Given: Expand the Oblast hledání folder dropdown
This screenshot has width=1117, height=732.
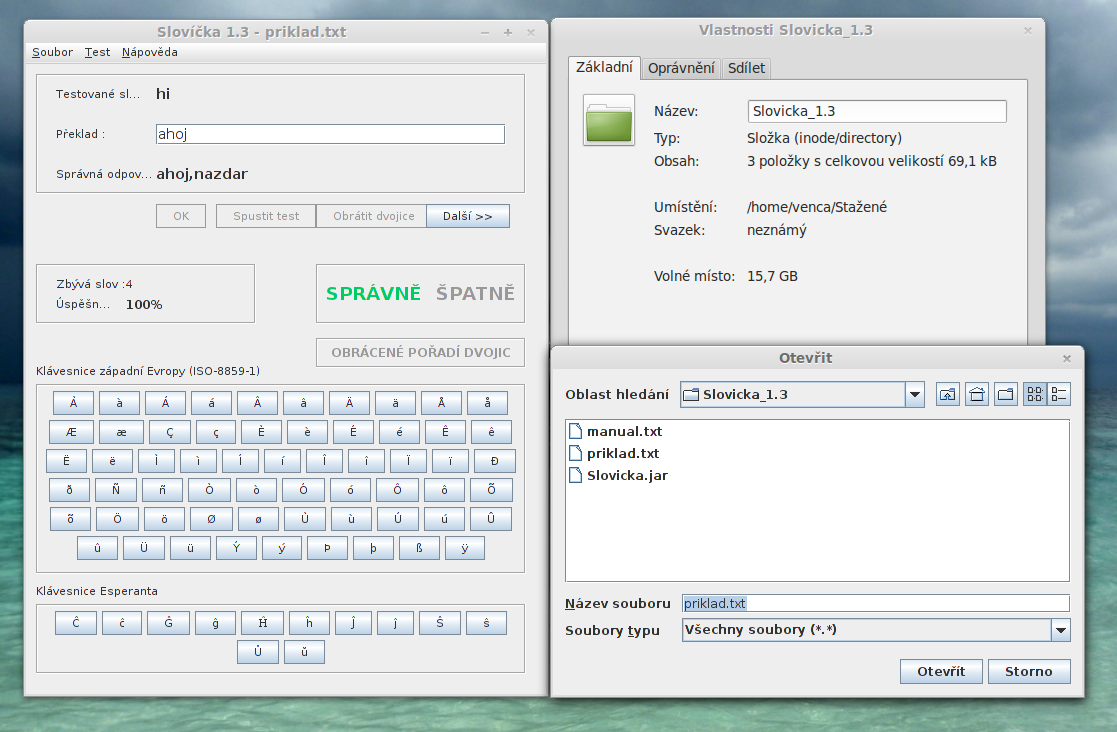Looking at the screenshot, I should [x=914, y=394].
